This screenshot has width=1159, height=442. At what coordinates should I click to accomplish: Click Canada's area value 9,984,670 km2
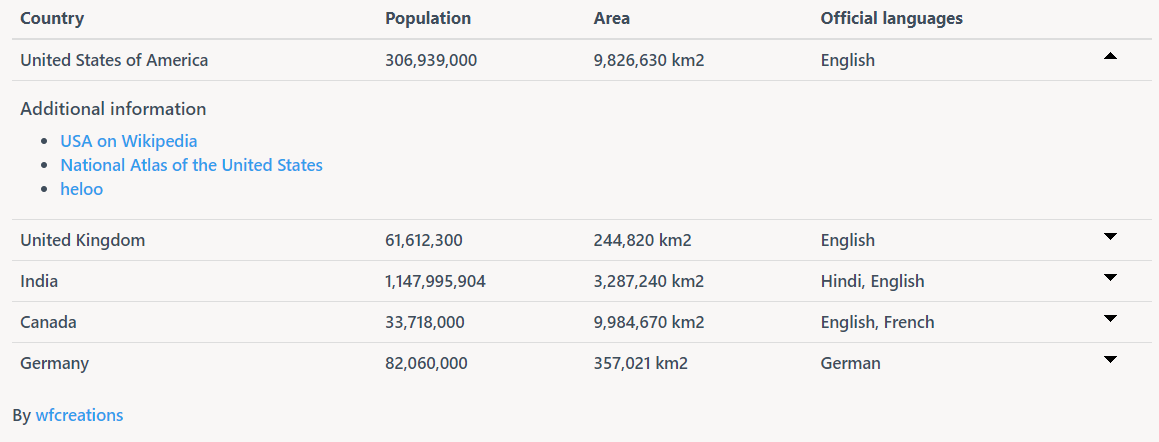(649, 322)
